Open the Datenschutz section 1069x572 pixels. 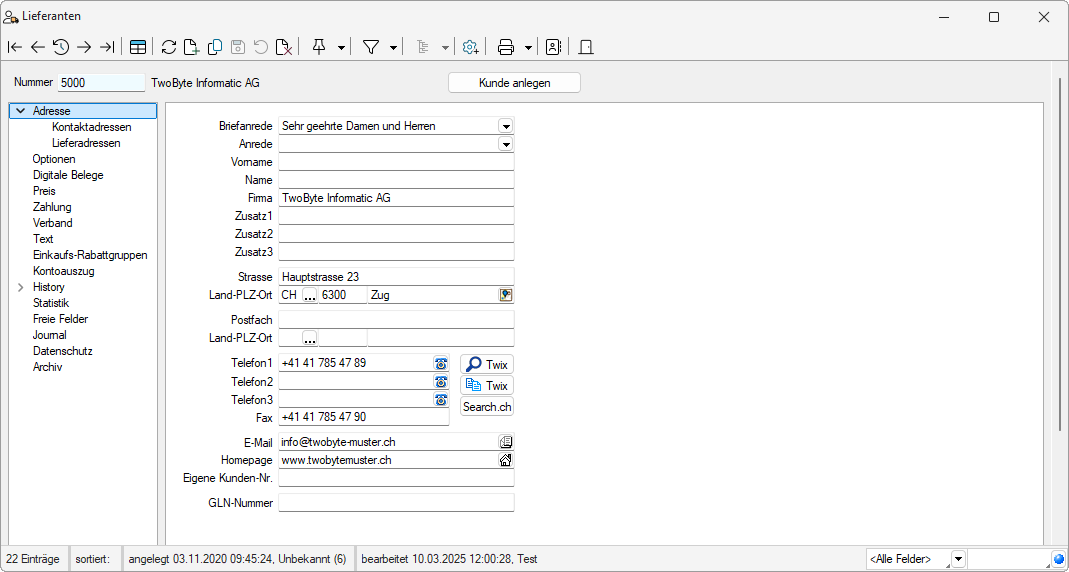(62, 351)
